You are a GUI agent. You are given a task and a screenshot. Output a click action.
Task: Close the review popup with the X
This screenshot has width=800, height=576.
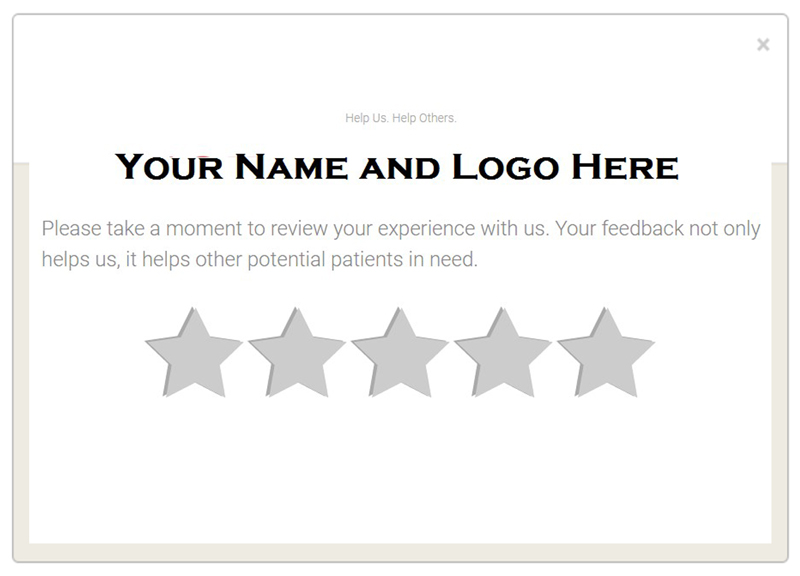click(x=763, y=45)
